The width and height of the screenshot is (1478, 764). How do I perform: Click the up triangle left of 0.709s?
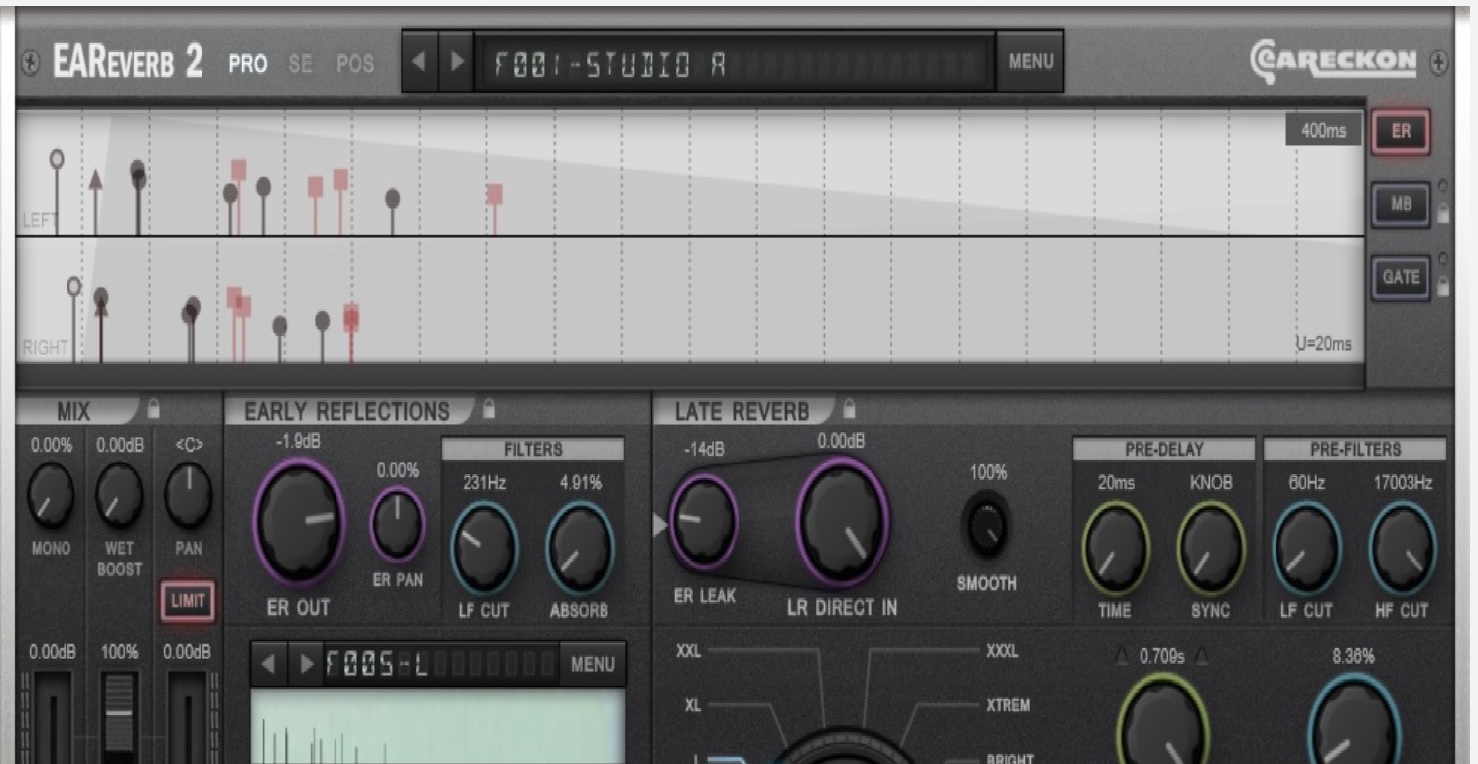tap(1124, 657)
